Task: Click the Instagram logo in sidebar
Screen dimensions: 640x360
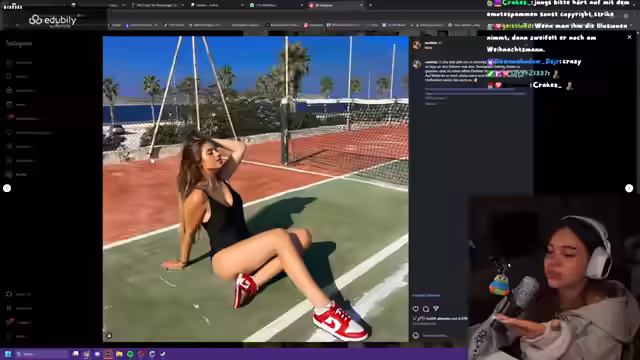Action: (x=19, y=43)
